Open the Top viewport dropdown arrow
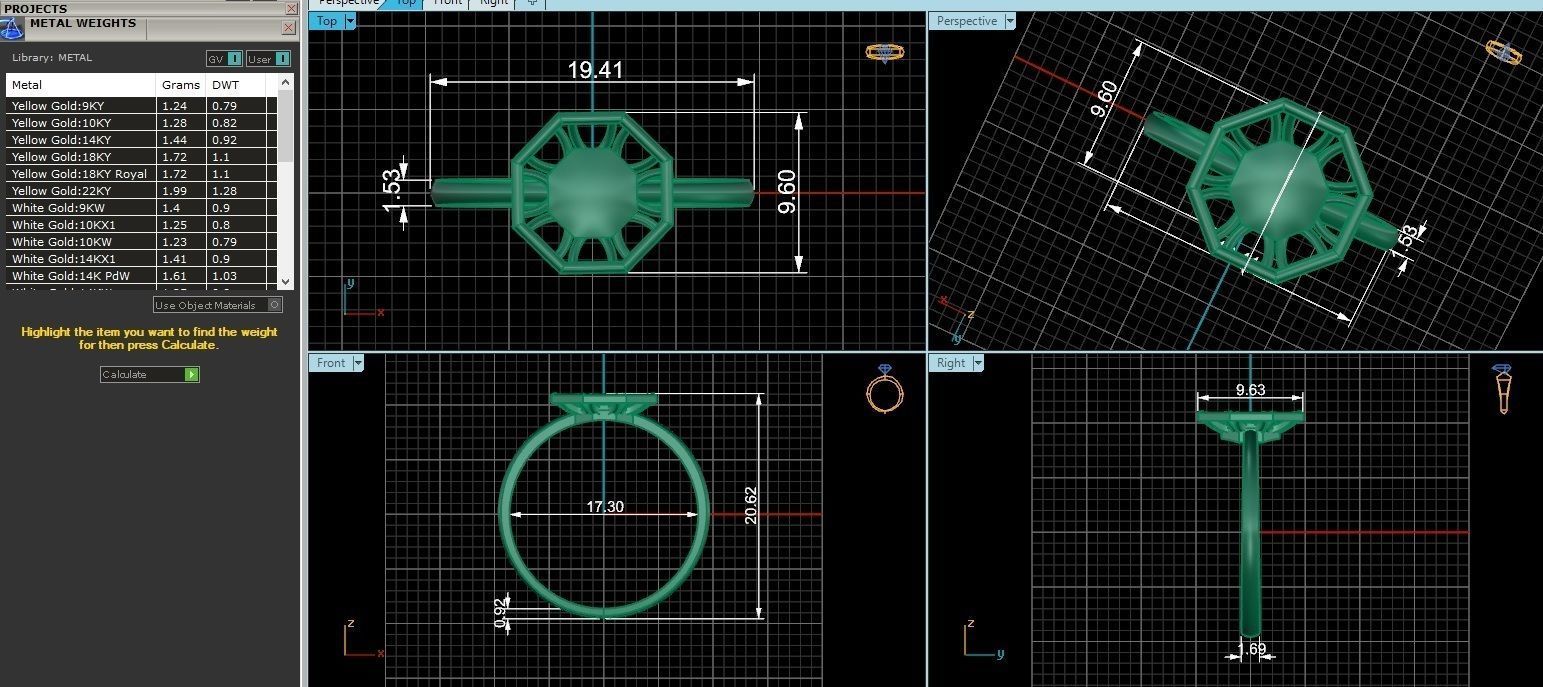Screen dimensions: 1543x687 (350, 21)
